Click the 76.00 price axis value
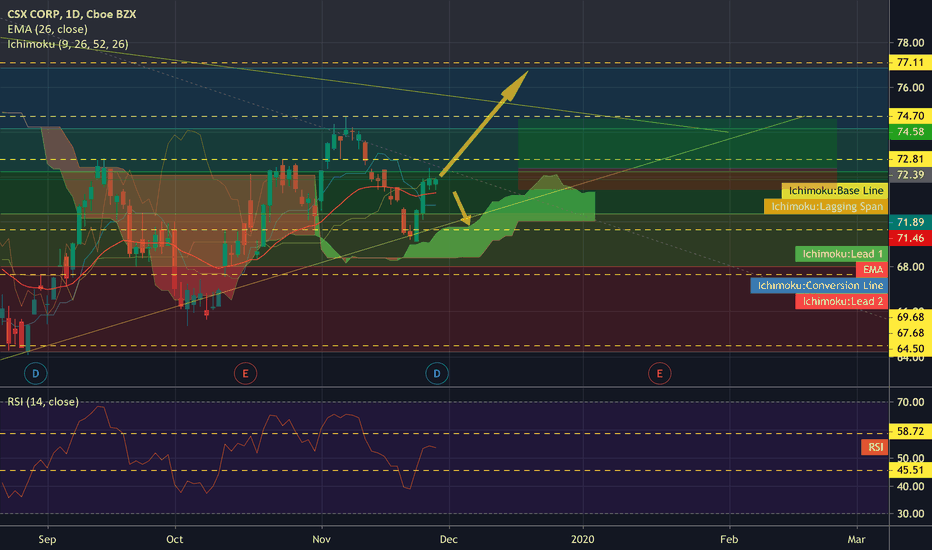The width and height of the screenshot is (932, 550). (x=911, y=87)
